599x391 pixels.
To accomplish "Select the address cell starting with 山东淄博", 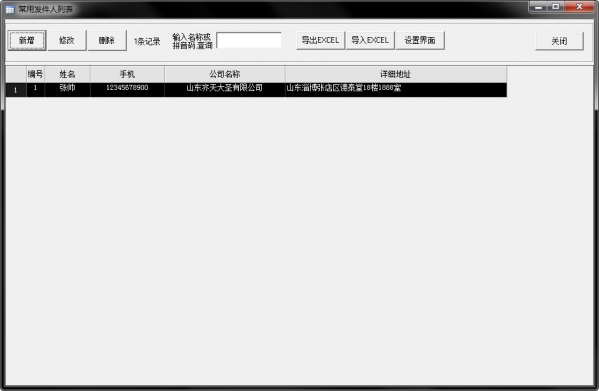I will point(396,90).
